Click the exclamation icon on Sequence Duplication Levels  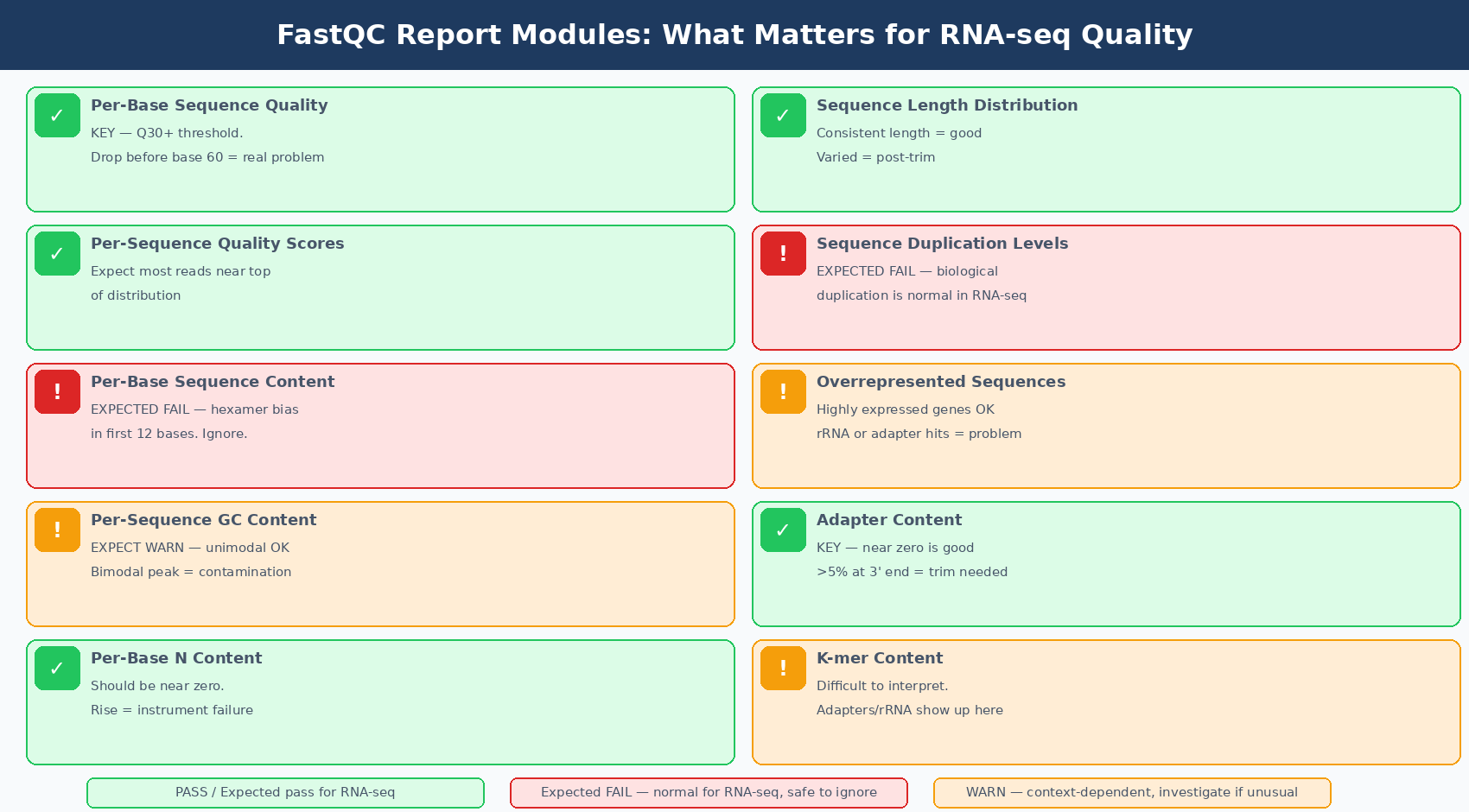click(x=783, y=253)
